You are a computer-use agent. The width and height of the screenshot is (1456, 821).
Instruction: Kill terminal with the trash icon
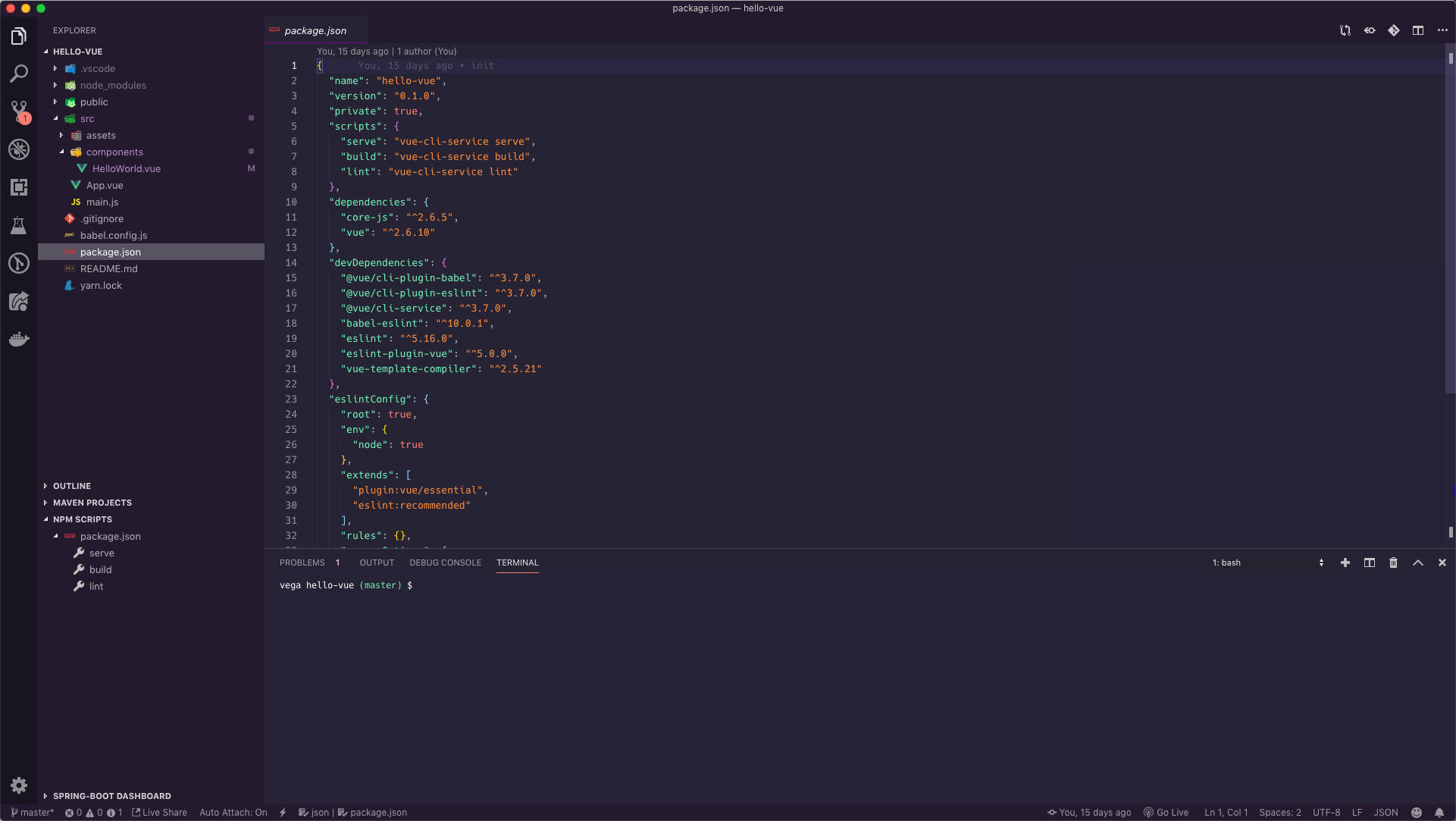1393,562
